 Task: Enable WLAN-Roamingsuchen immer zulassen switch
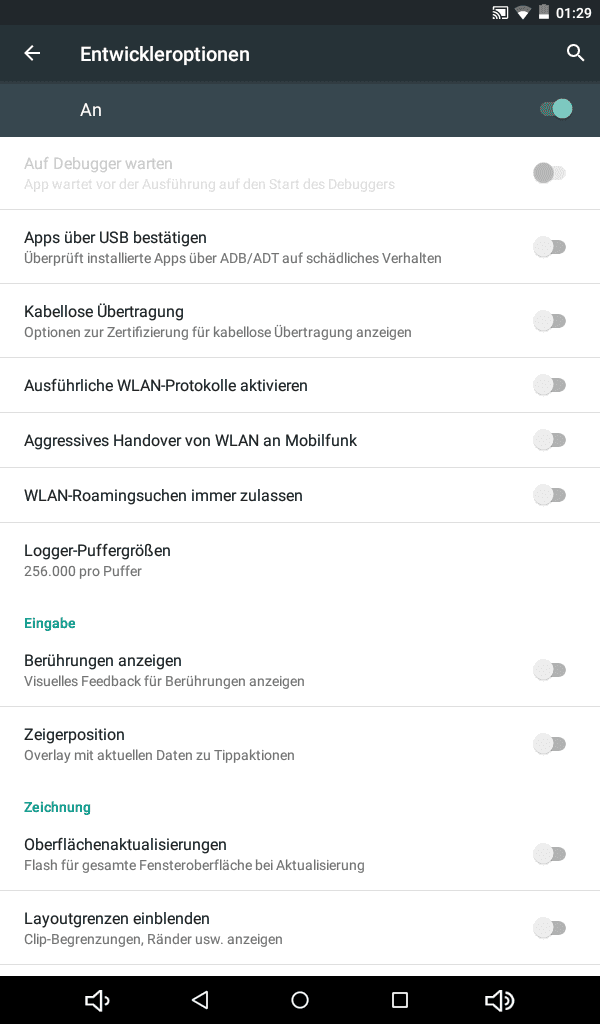tap(550, 495)
